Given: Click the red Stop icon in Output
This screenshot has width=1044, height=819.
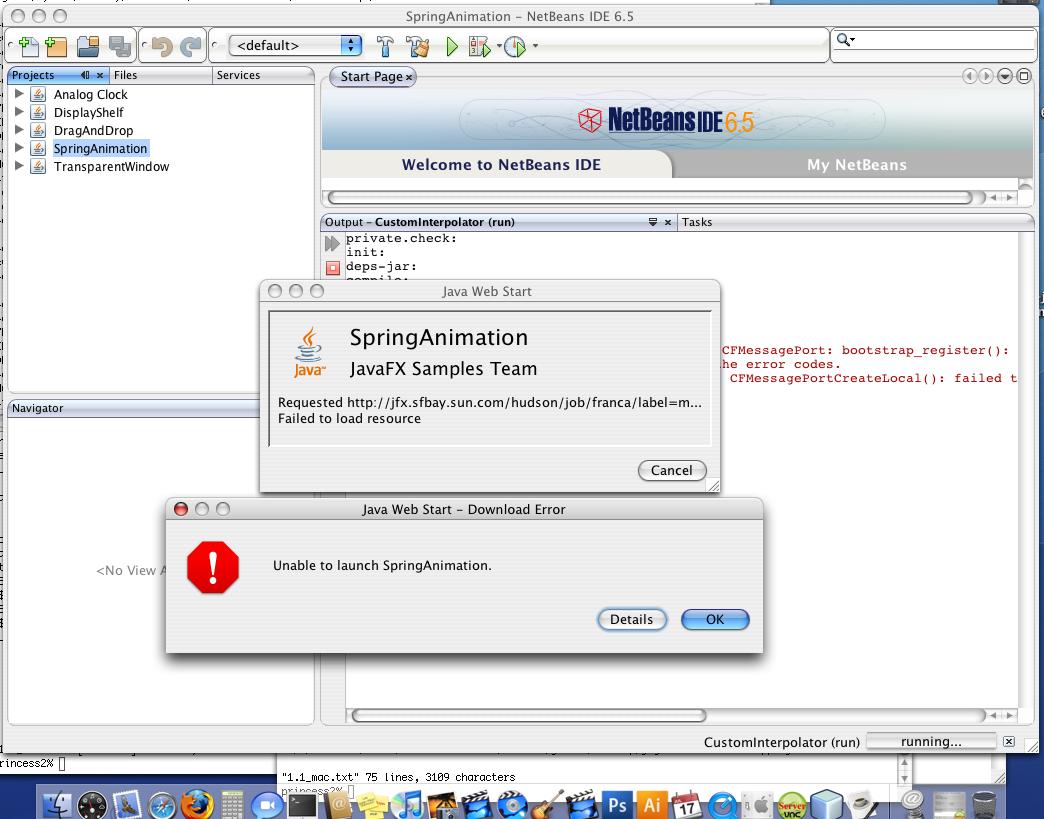Looking at the screenshot, I should tap(333, 268).
